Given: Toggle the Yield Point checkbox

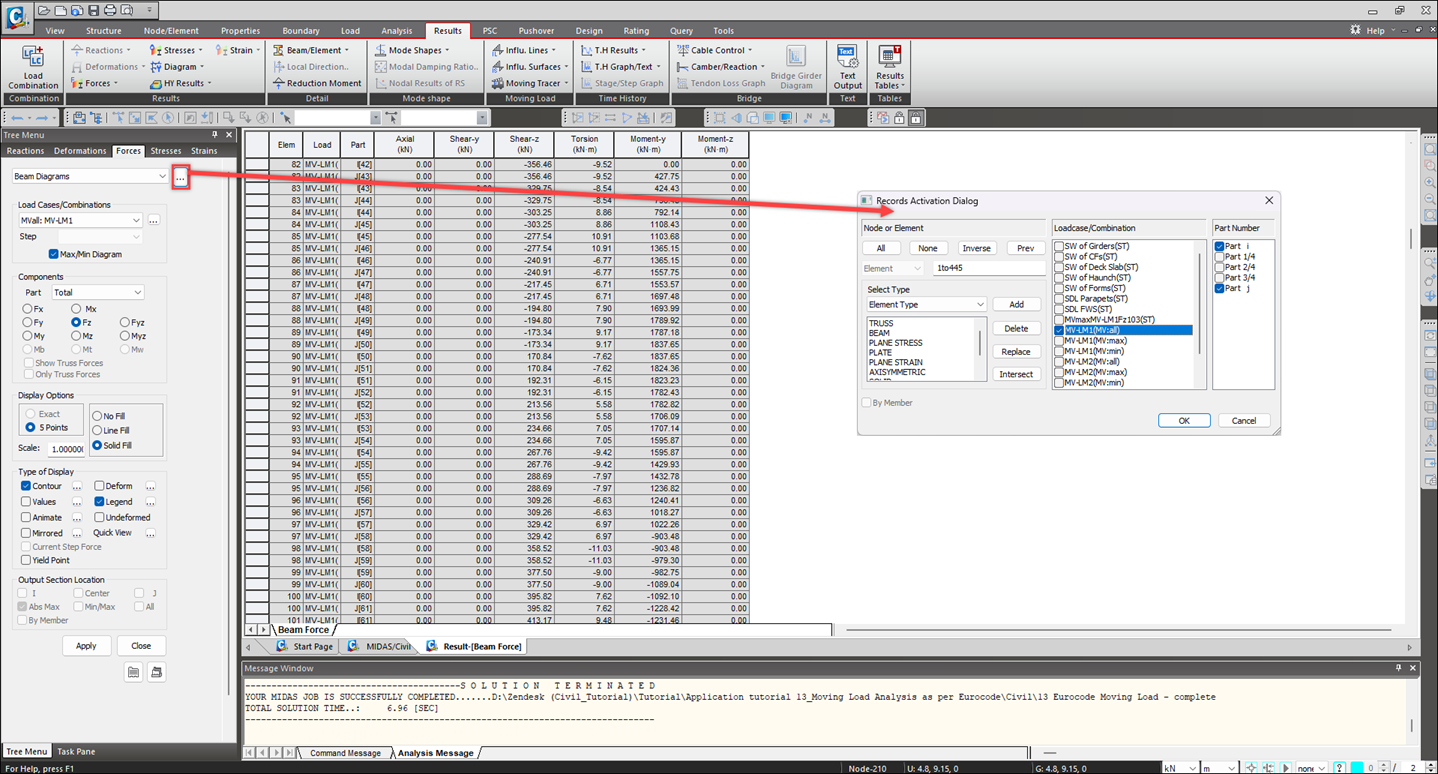Looking at the screenshot, I should [26, 560].
